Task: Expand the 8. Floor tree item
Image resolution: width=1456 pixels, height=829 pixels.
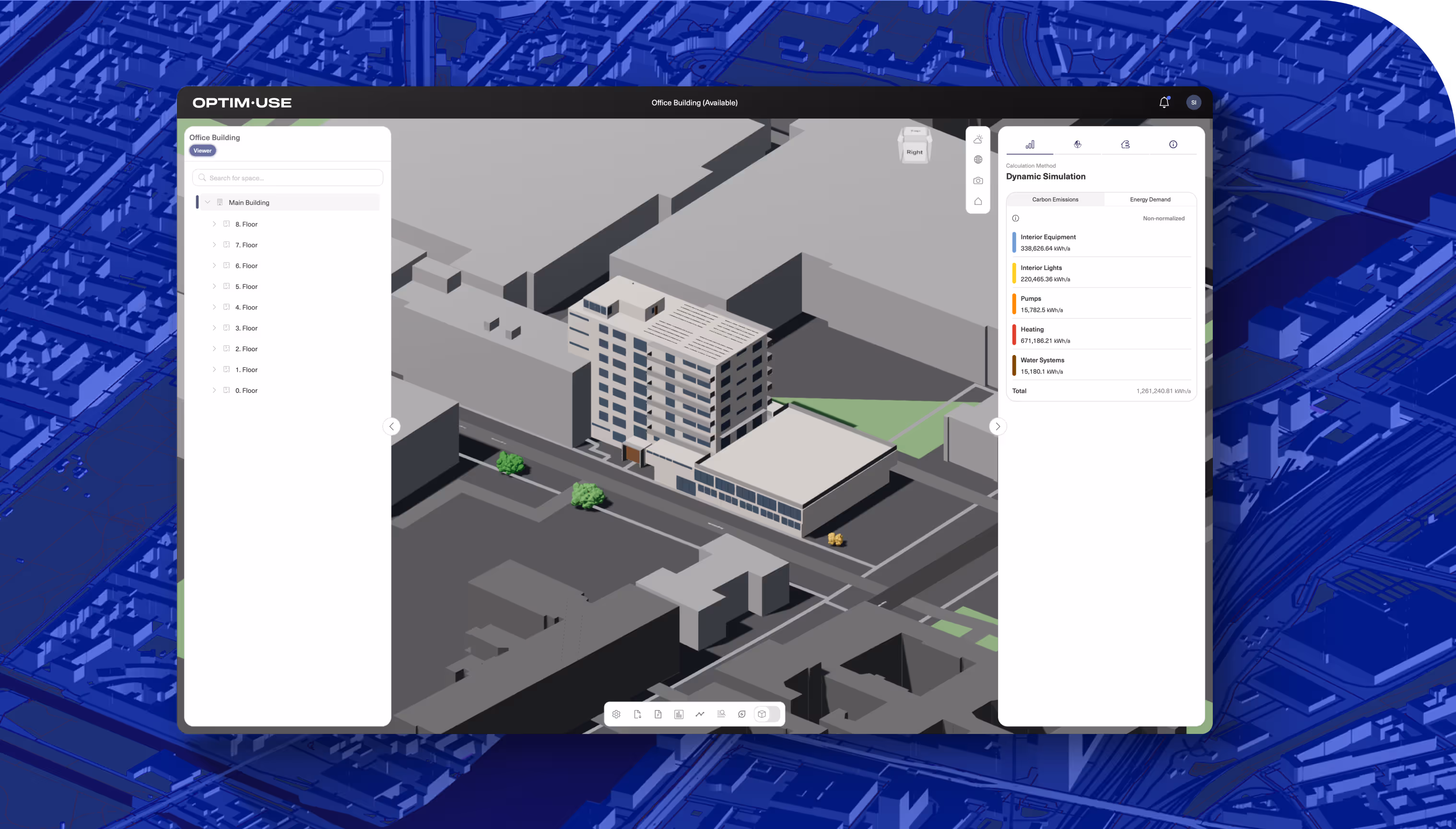Action: pyautogui.click(x=214, y=224)
